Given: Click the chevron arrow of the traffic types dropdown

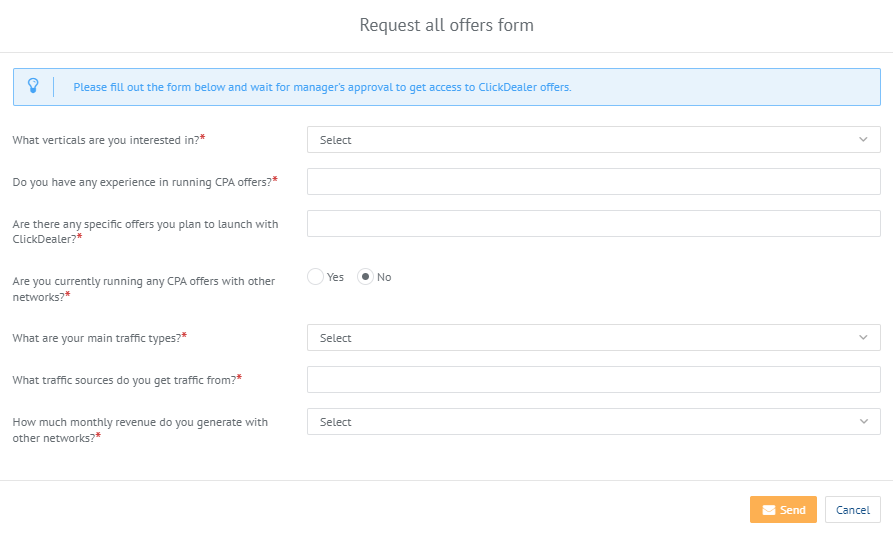Looking at the screenshot, I should pyautogui.click(x=863, y=338).
